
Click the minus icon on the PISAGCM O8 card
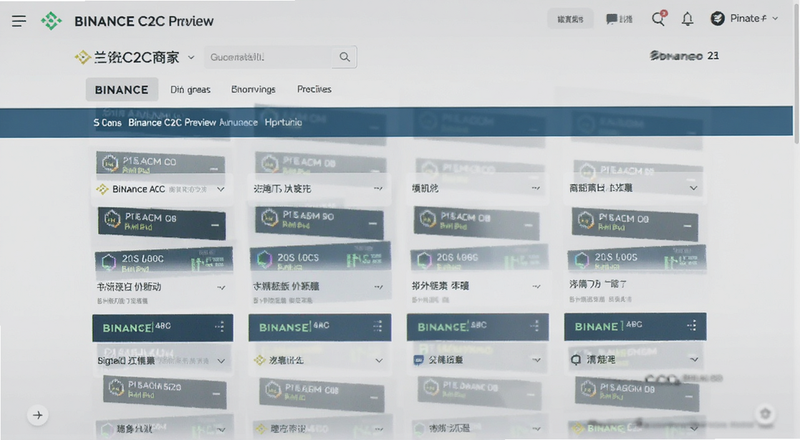coord(689,396)
